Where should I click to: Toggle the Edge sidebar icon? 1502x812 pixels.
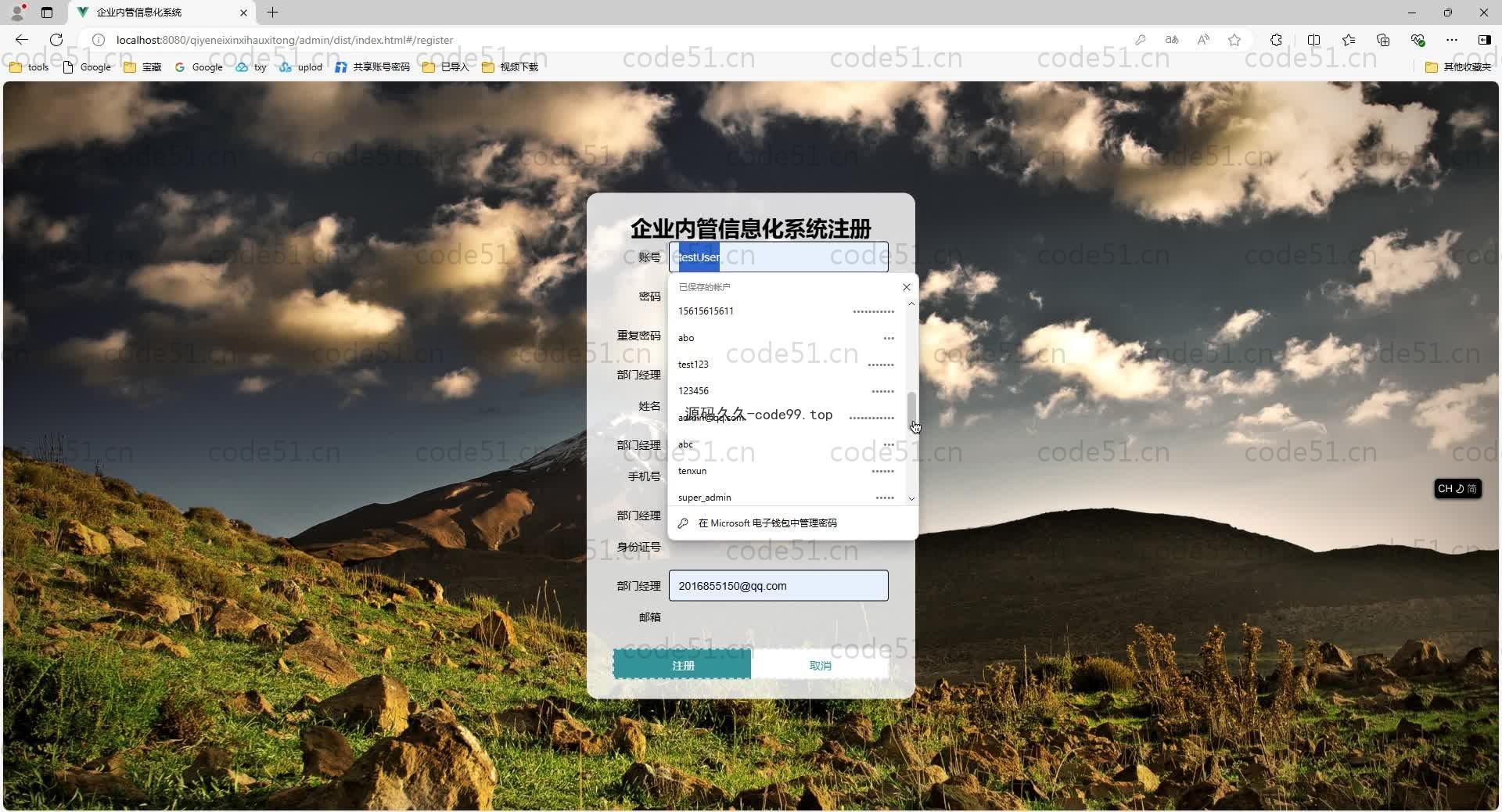1484,40
